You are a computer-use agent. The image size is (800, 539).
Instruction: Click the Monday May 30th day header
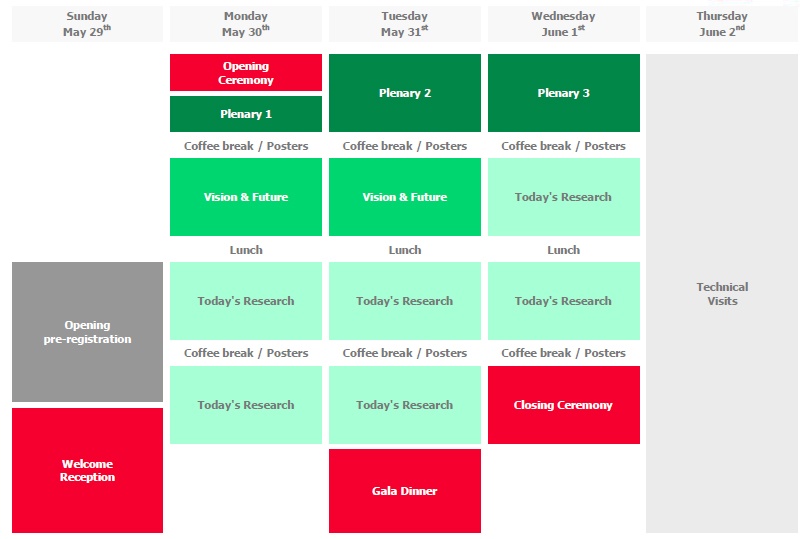tap(246, 24)
